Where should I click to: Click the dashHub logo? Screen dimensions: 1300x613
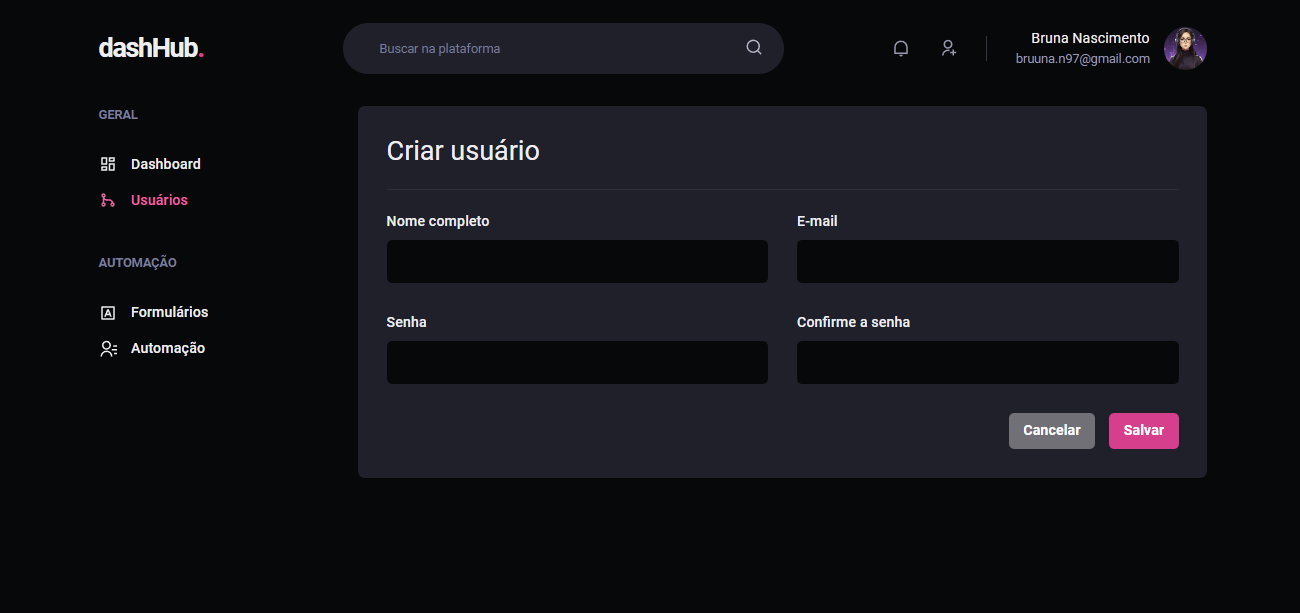coord(151,48)
